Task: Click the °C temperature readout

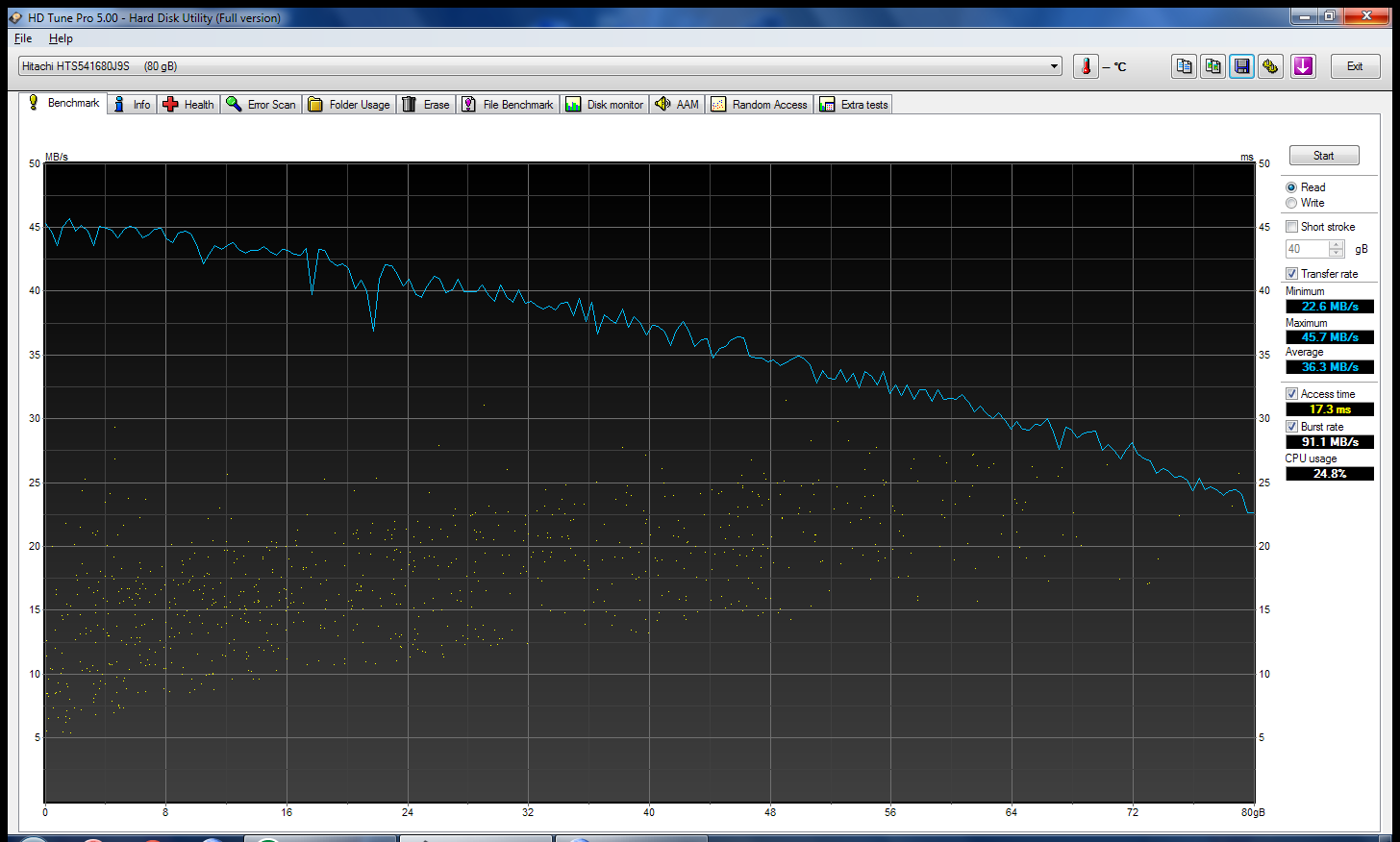Action: coord(1114,67)
